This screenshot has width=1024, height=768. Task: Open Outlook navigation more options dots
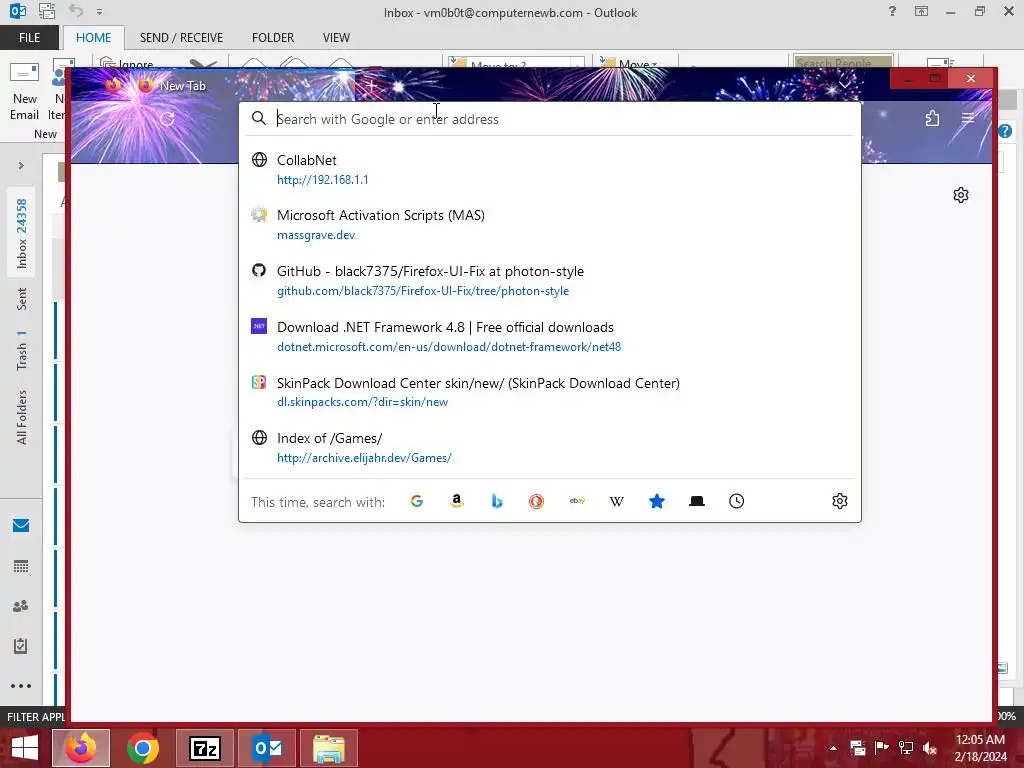(21, 686)
